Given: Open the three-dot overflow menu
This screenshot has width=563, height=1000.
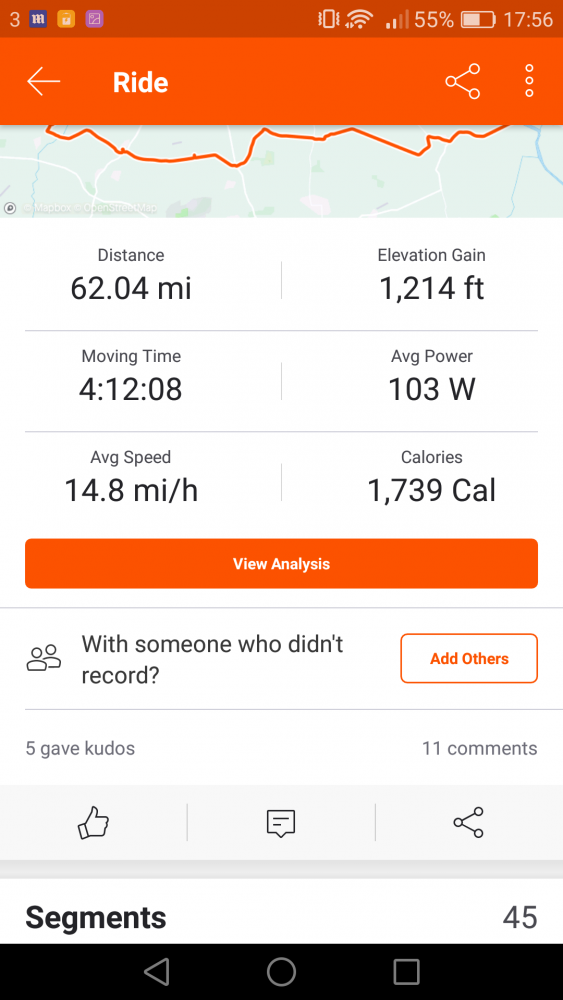Looking at the screenshot, I should 529,81.
